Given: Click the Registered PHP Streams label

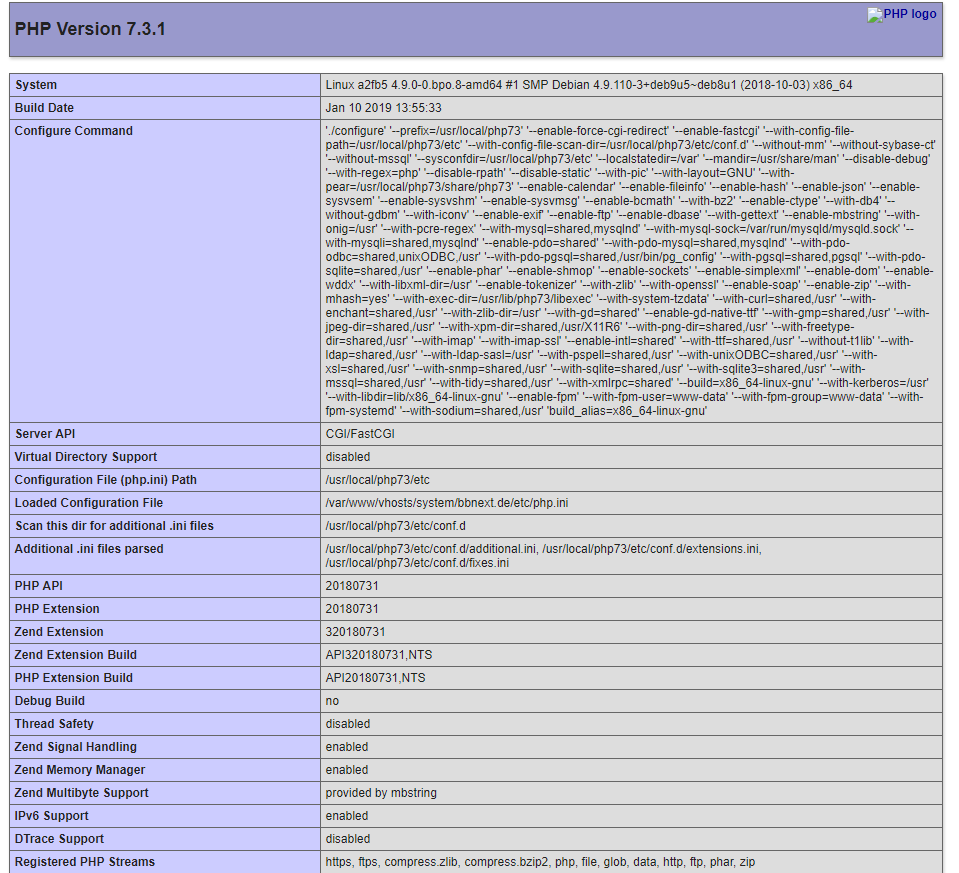Looking at the screenshot, I should point(84,862).
